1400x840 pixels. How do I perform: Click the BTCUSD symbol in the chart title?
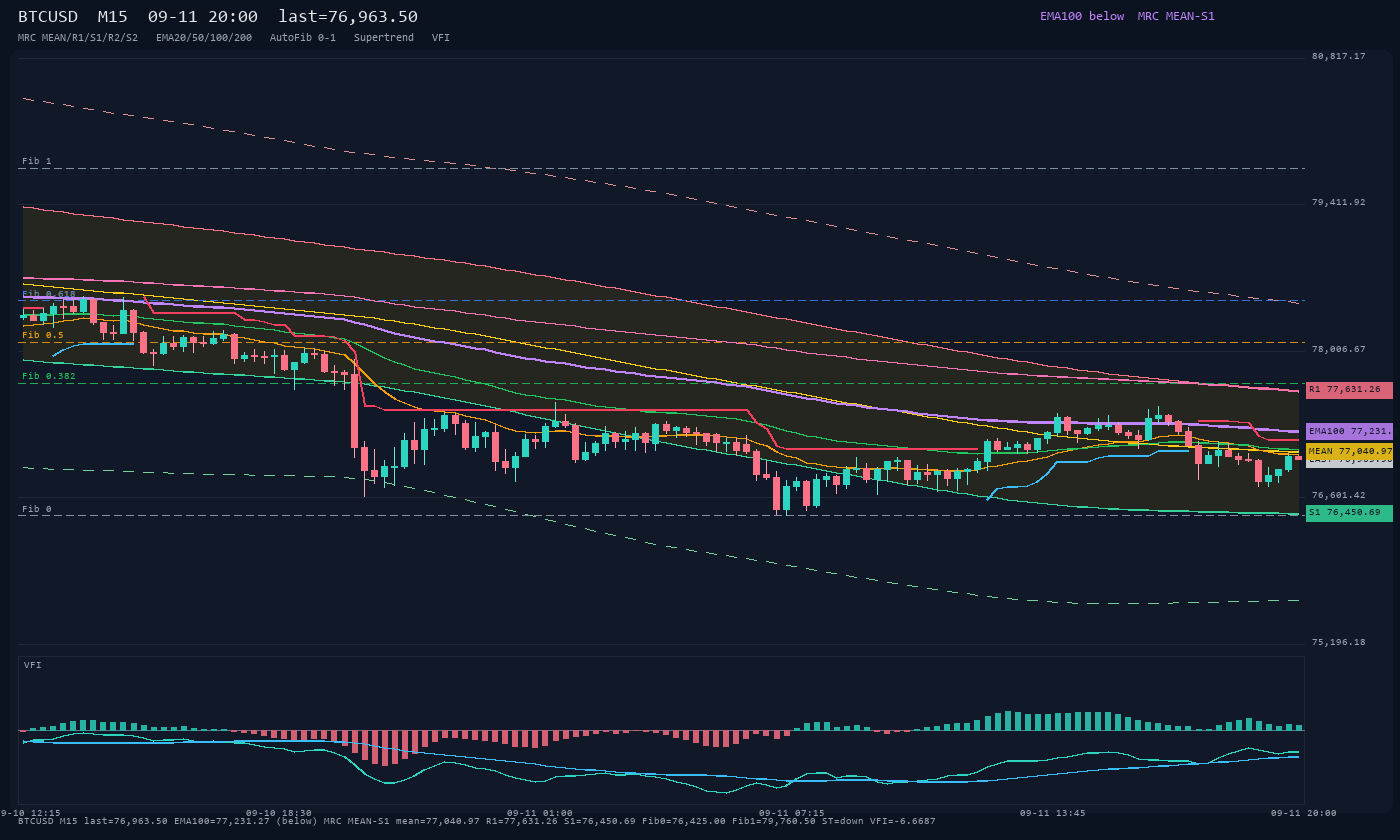pos(48,17)
